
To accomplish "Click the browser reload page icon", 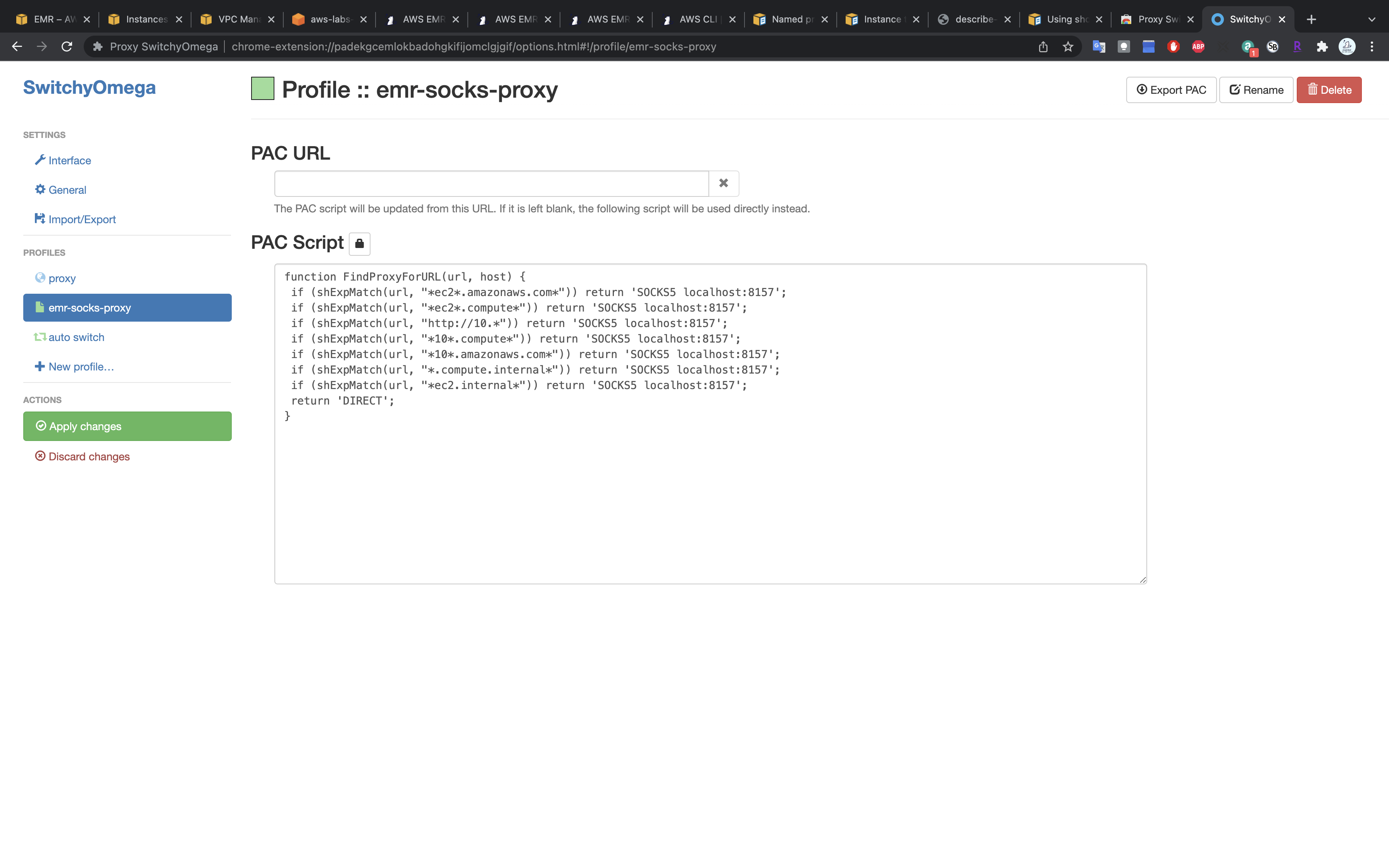I will [67, 46].
